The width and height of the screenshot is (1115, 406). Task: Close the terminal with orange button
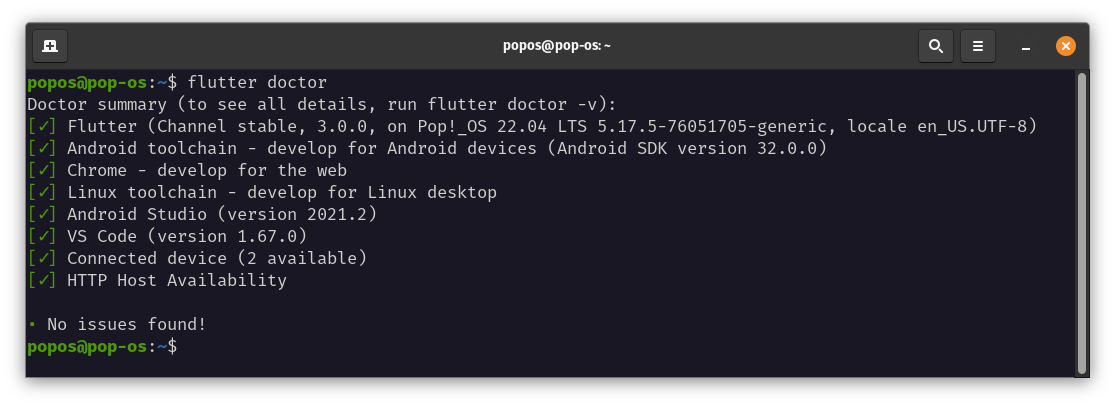[x=1065, y=46]
